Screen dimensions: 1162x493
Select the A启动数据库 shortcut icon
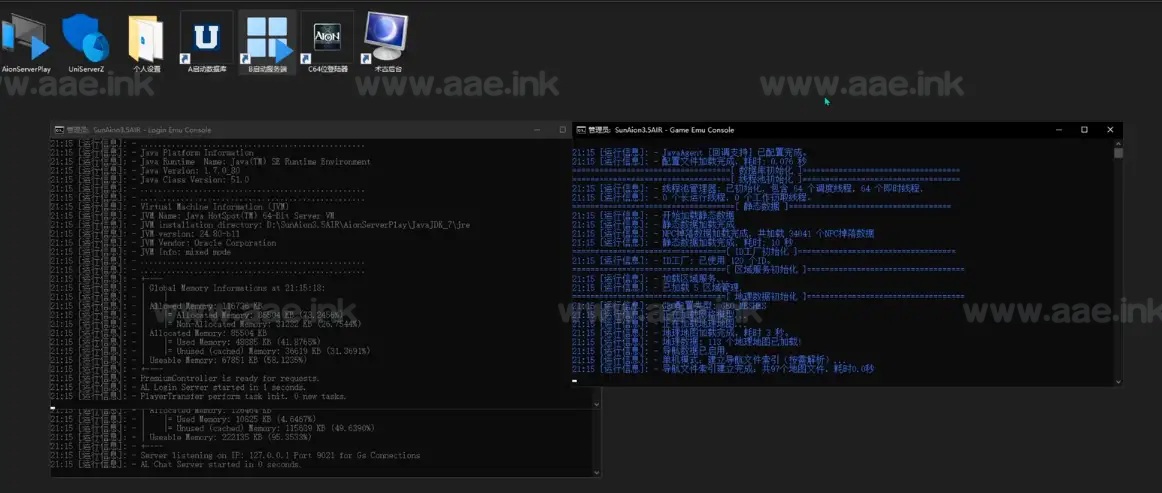[207, 40]
